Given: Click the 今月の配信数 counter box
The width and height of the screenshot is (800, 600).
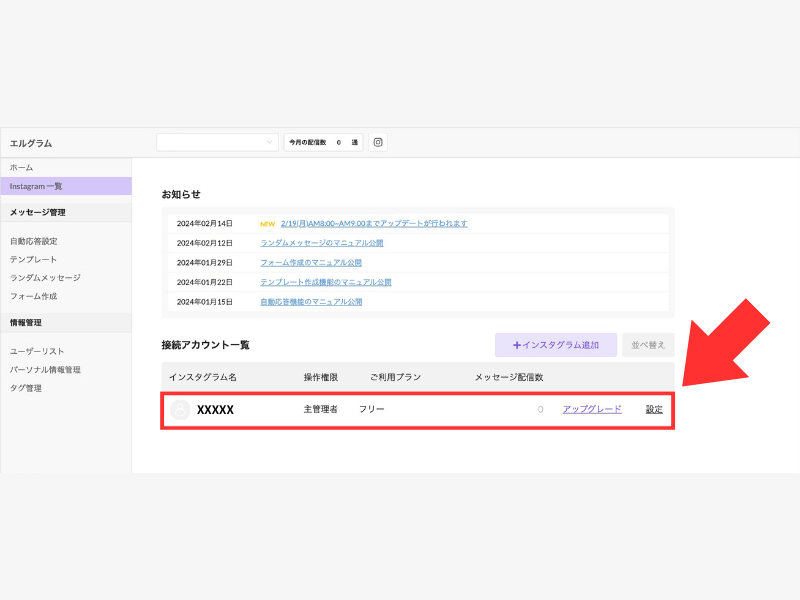Looking at the screenshot, I should (x=323, y=142).
